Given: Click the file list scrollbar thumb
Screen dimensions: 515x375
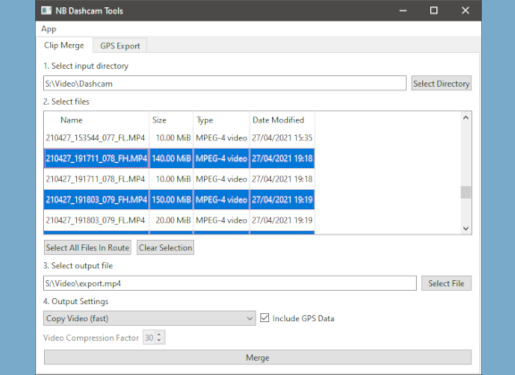Looking at the screenshot, I should click(466, 192).
